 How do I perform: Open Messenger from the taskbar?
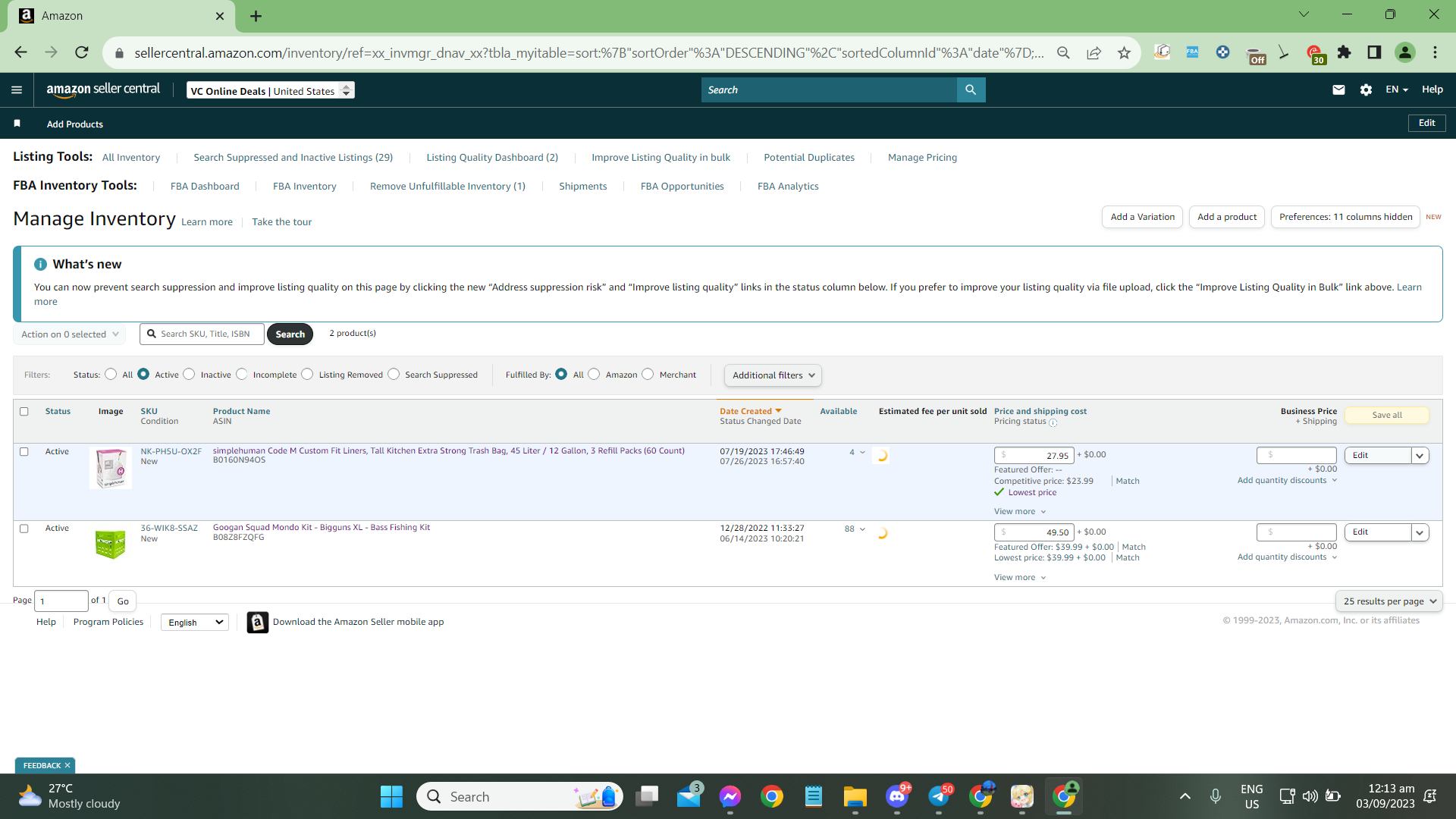pos(730,796)
